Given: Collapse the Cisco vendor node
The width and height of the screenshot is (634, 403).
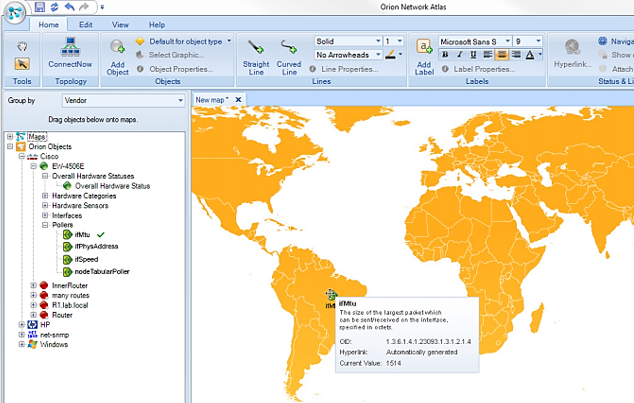Looking at the screenshot, I should [x=22, y=156].
